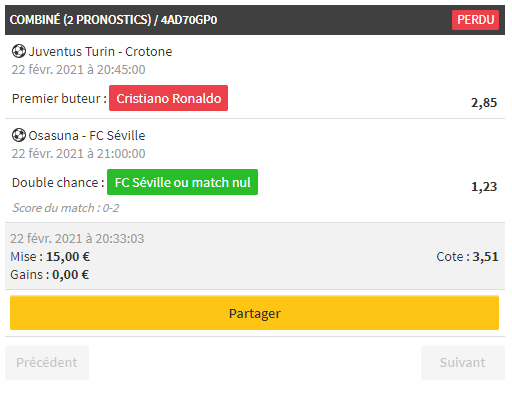This screenshot has width=512, height=393.
Task: Click the 2,85 odds value
Action: (484, 103)
